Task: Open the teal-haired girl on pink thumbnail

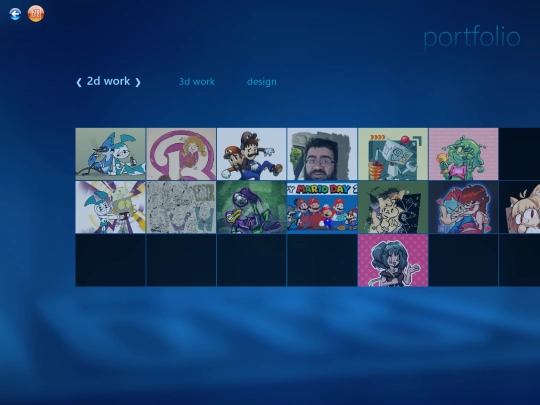Action: (x=393, y=260)
